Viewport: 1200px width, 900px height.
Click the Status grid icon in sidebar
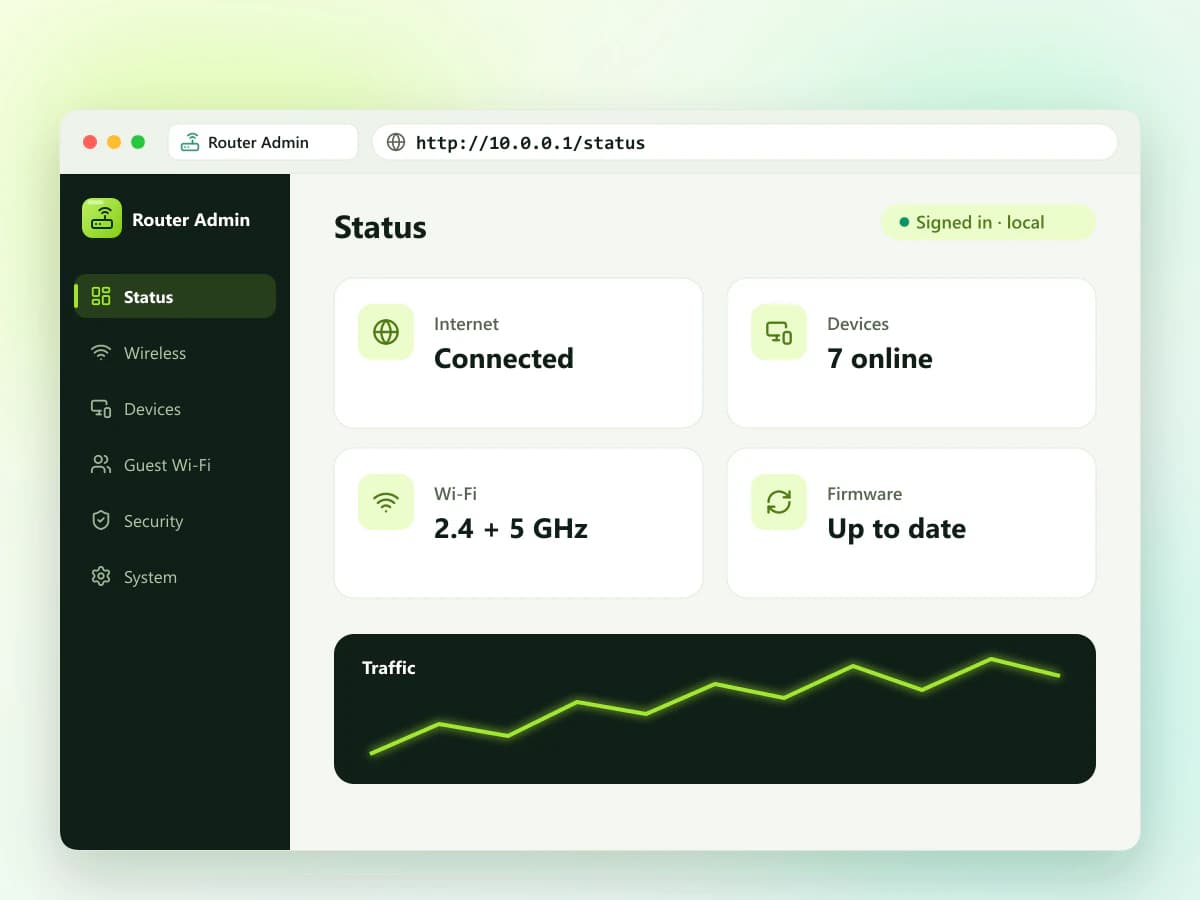(101, 296)
